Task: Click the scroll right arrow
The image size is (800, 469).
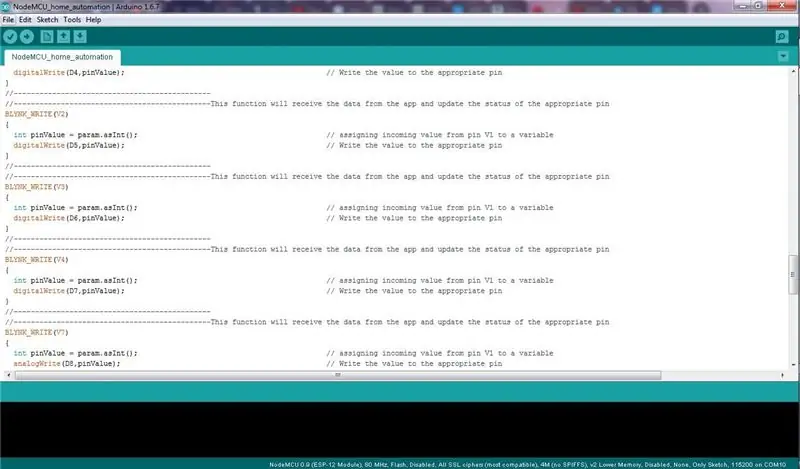Action: 782,375
